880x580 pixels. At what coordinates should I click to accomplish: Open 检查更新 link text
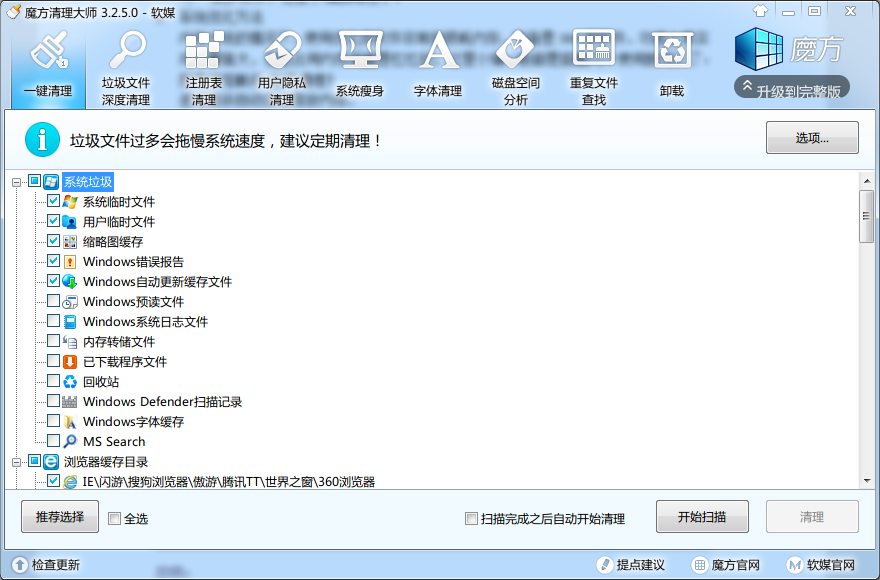tap(56, 565)
